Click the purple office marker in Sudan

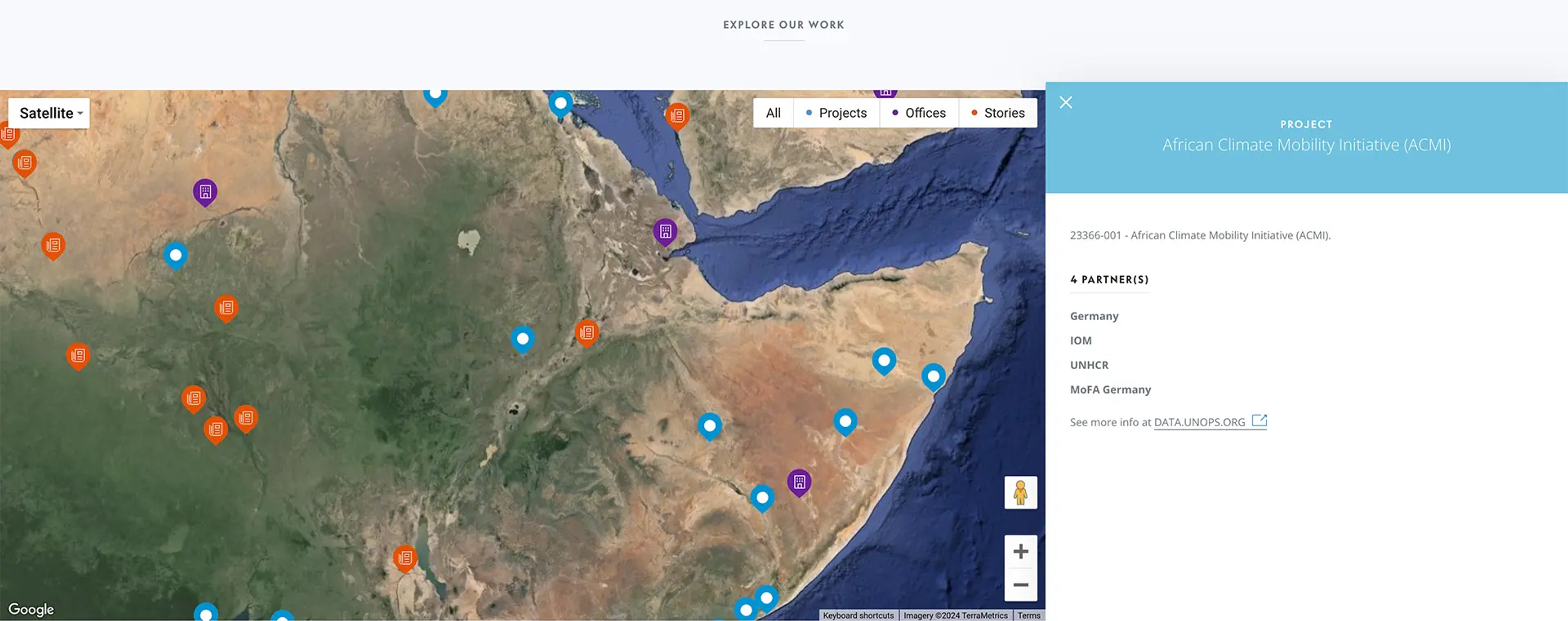205,192
